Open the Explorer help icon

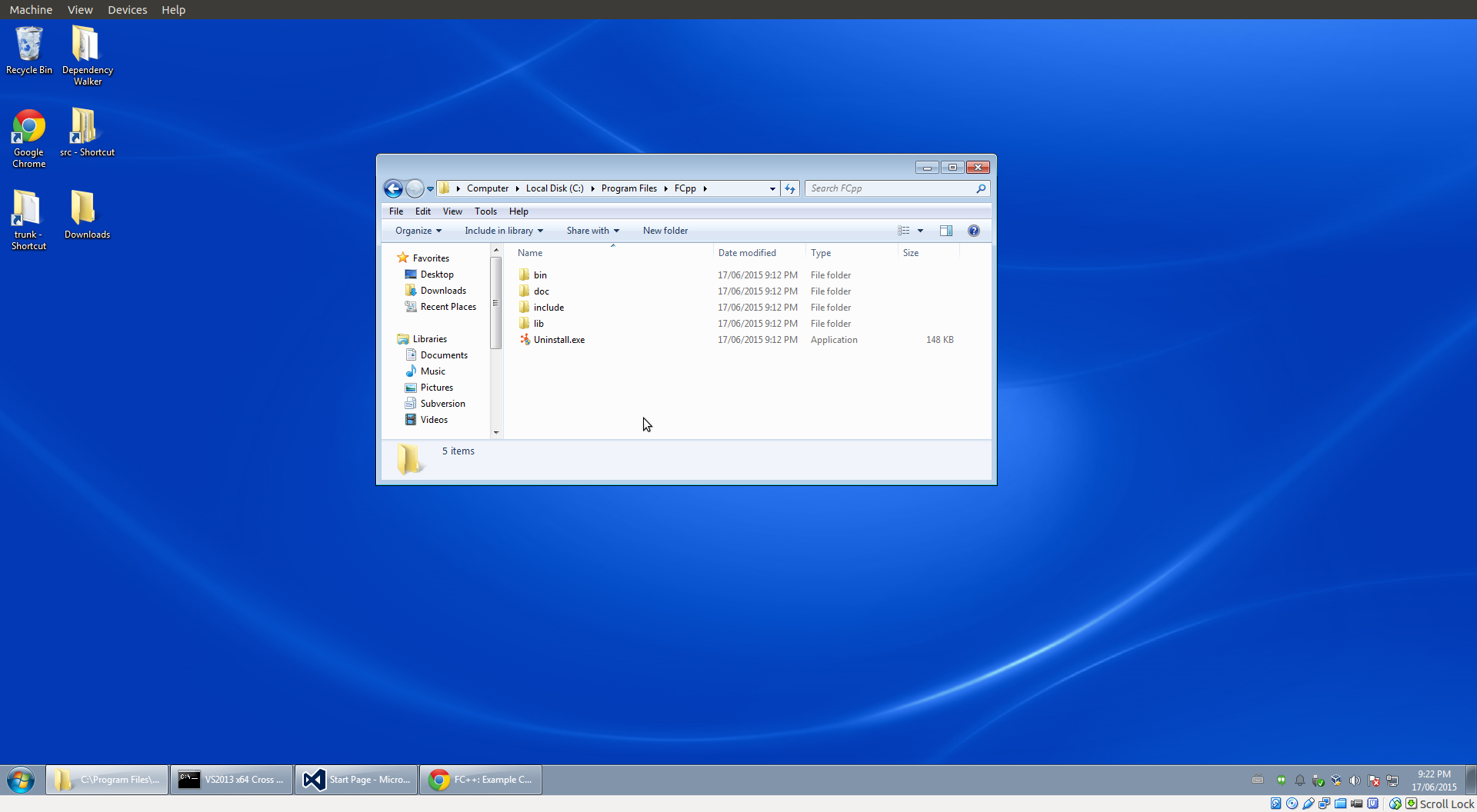tap(974, 231)
